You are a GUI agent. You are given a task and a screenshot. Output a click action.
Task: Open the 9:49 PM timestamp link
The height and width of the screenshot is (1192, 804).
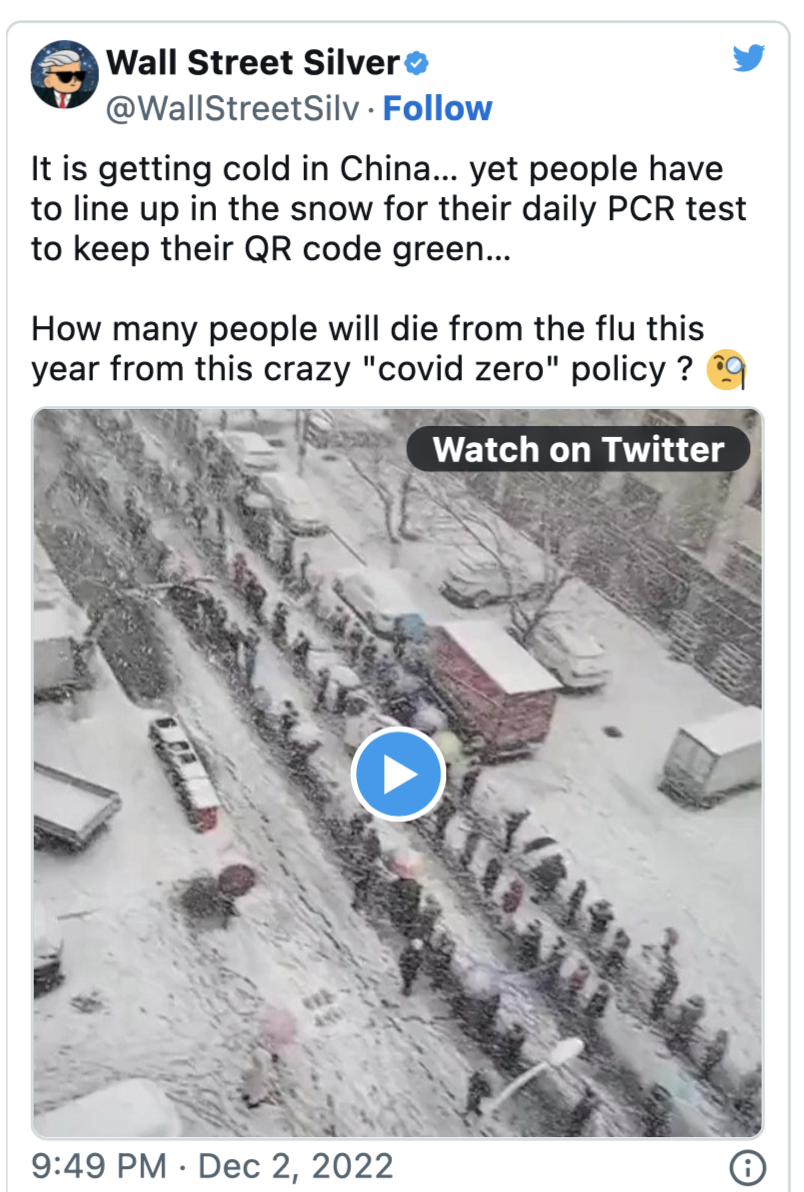(x=99, y=1166)
